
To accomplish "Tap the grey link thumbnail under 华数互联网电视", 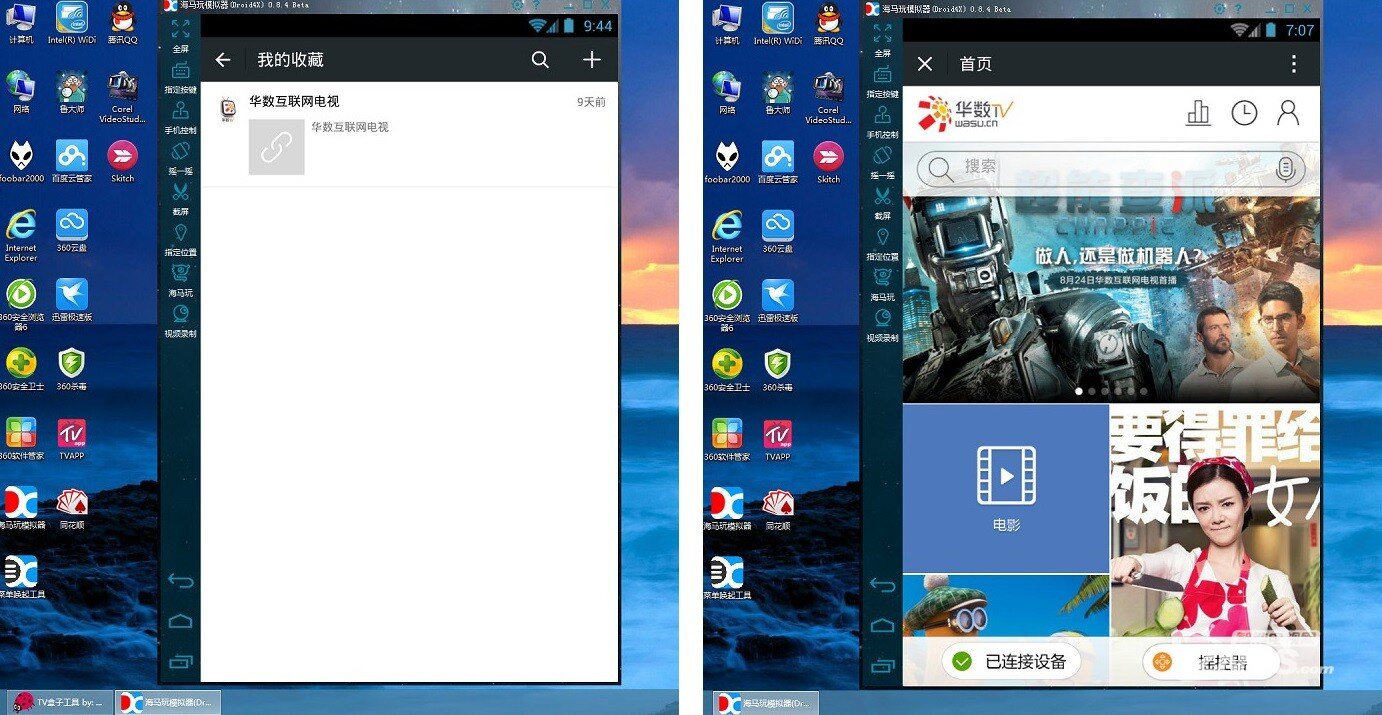I will click(x=276, y=147).
